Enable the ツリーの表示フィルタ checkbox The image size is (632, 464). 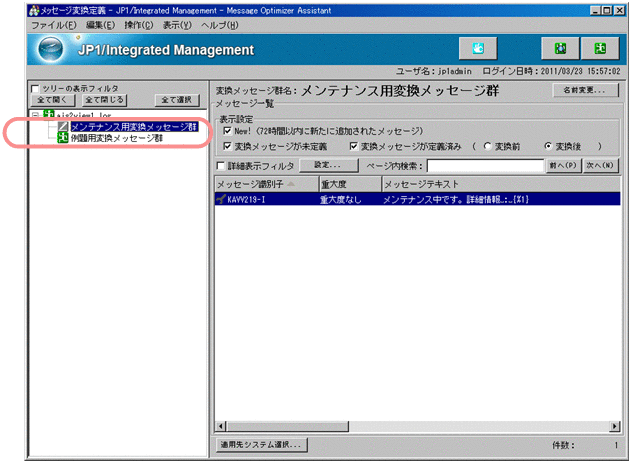(35, 88)
